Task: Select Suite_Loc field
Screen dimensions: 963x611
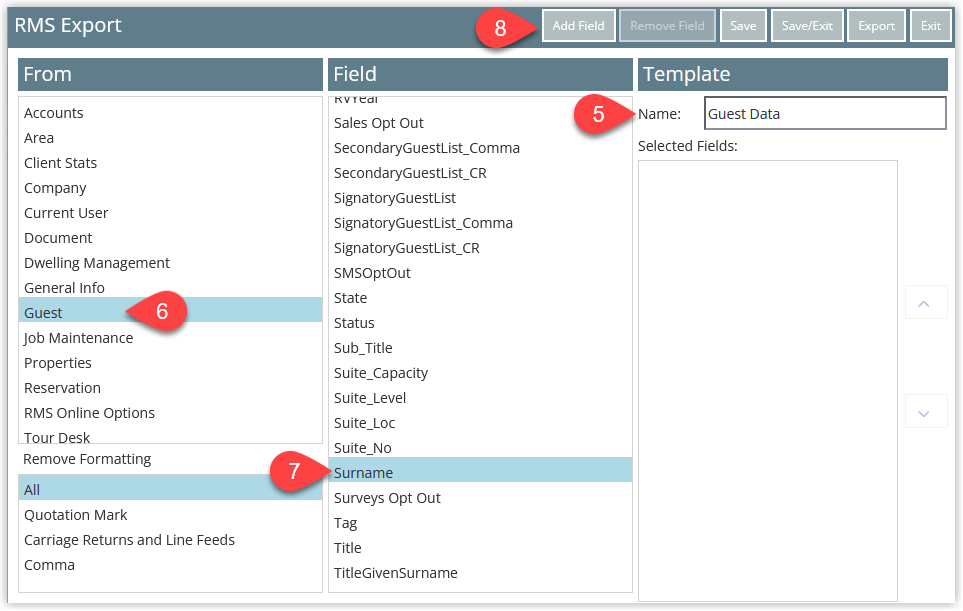Action: coord(480,423)
